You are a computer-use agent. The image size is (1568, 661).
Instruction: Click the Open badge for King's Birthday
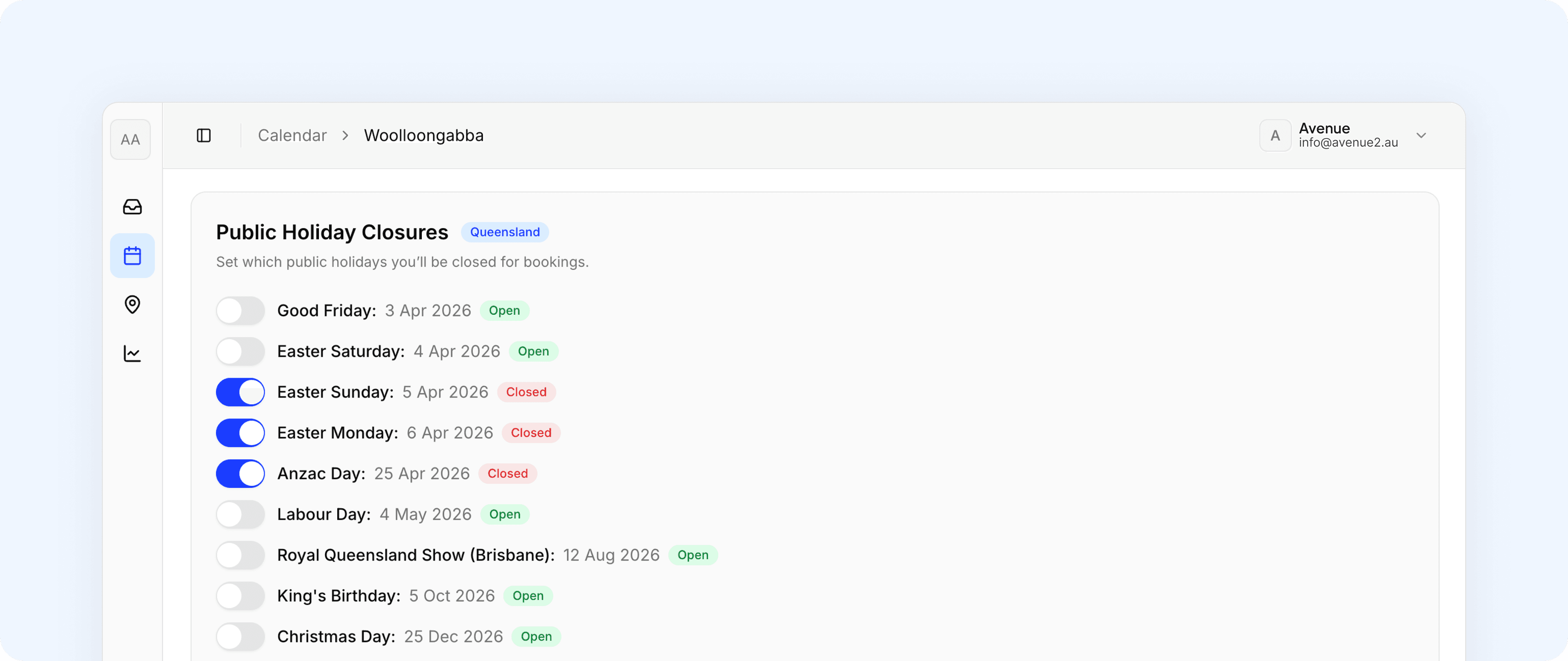pyautogui.click(x=528, y=596)
